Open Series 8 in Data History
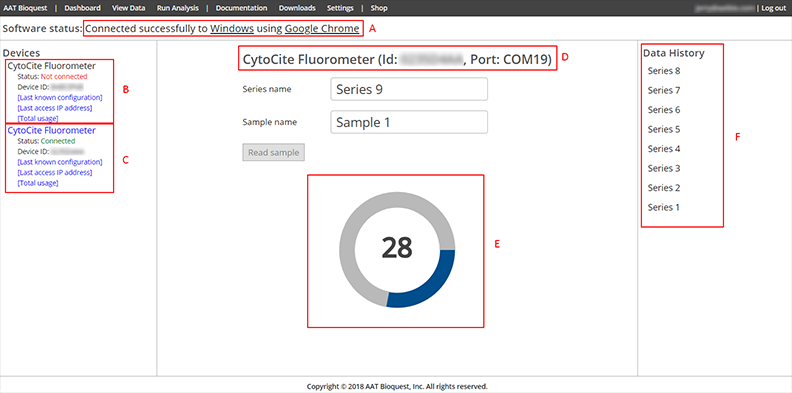Viewport: 792px width, 393px height. [x=664, y=71]
